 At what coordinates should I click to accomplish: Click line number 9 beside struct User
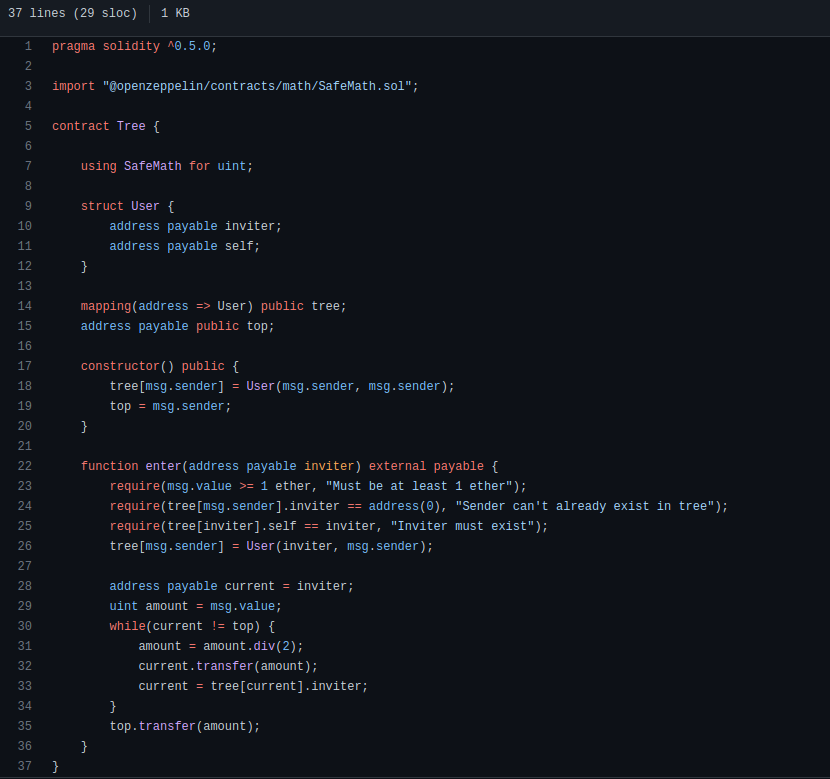pos(28,206)
